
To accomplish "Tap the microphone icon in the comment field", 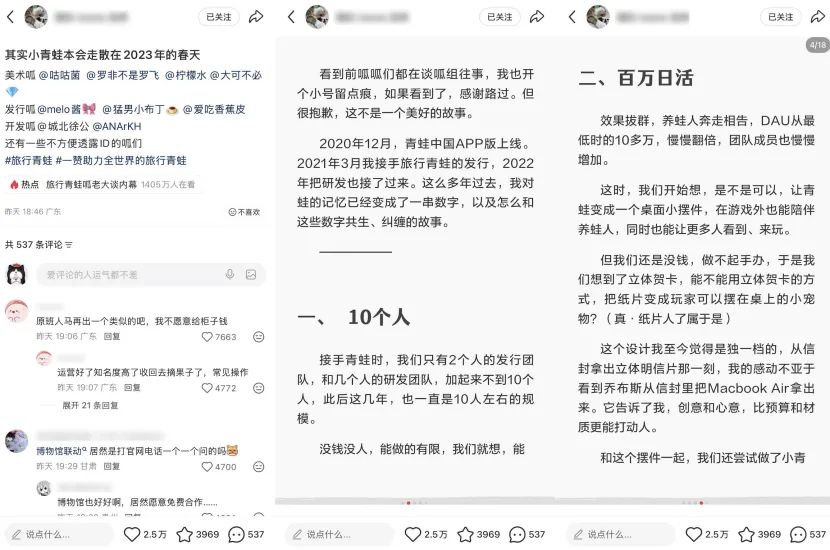I will 230,274.
